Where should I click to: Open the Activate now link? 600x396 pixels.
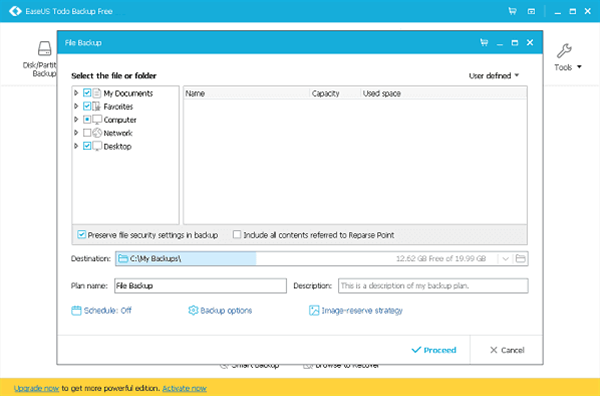coord(184,388)
